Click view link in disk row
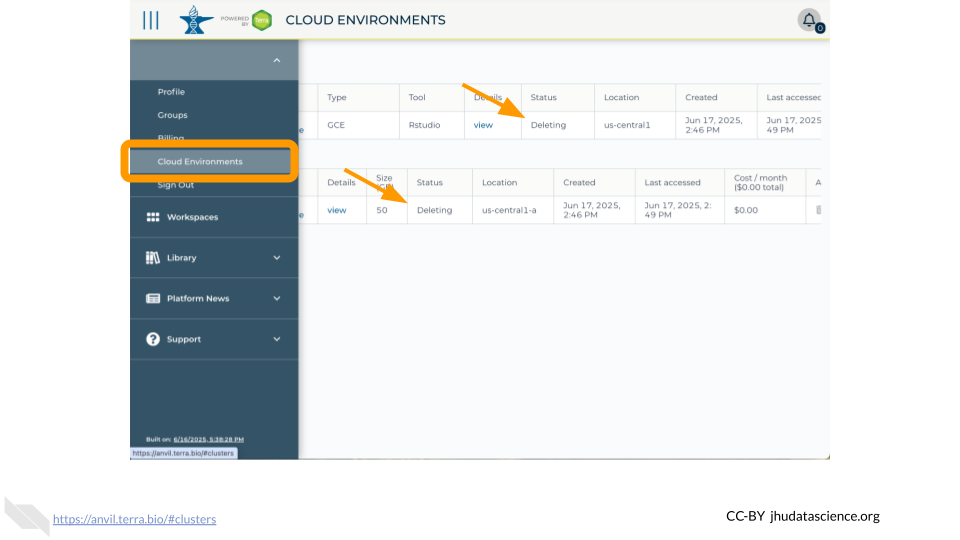Viewport: 960px width, 540px height. tap(337, 210)
